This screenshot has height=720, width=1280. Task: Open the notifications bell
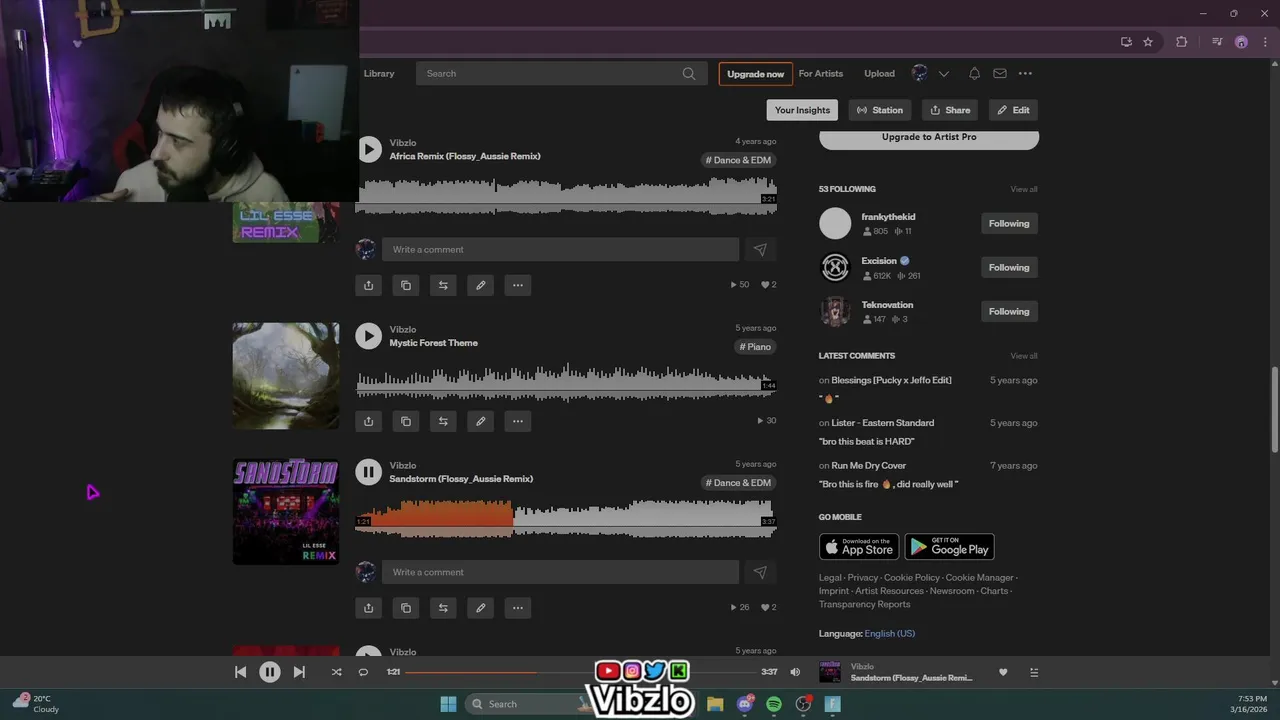pos(974,74)
